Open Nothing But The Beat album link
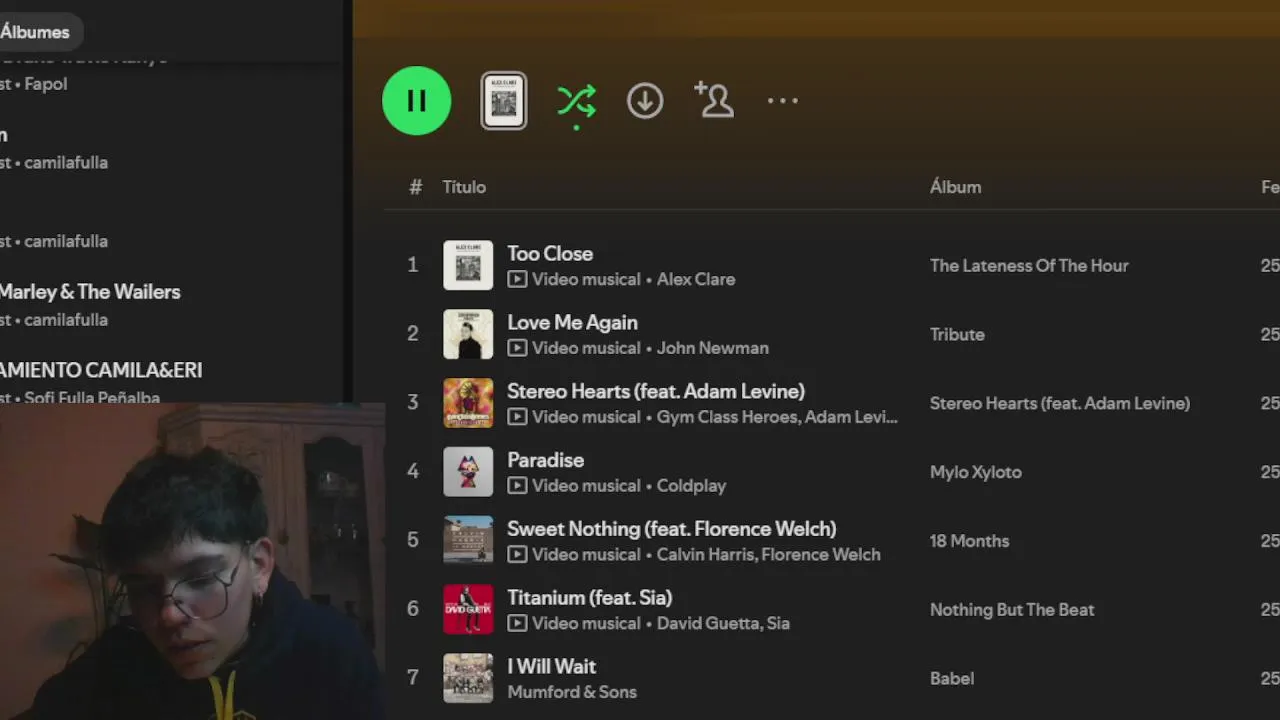This screenshot has width=1280, height=720. click(1012, 610)
